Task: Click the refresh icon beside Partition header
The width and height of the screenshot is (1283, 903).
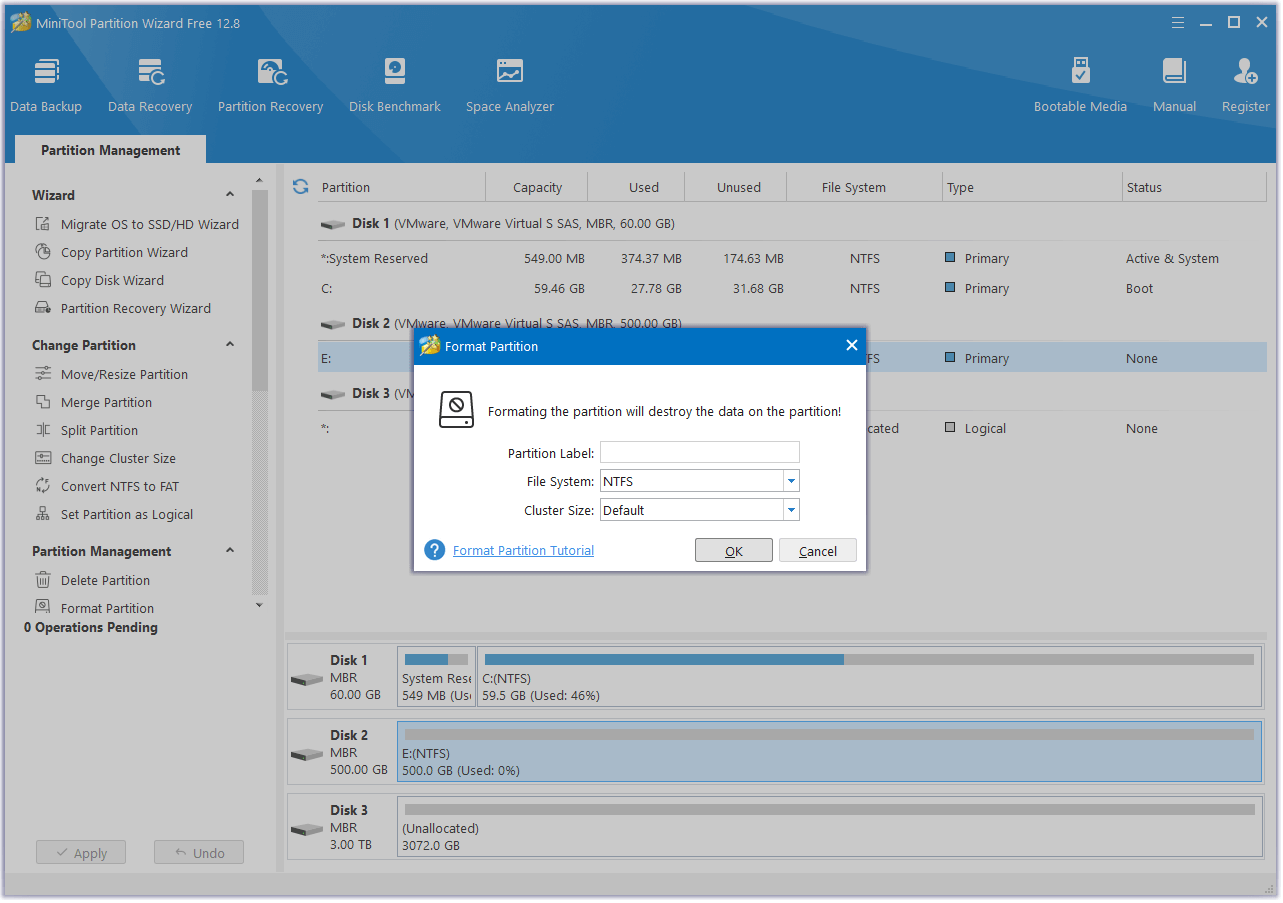Action: (300, 187)
